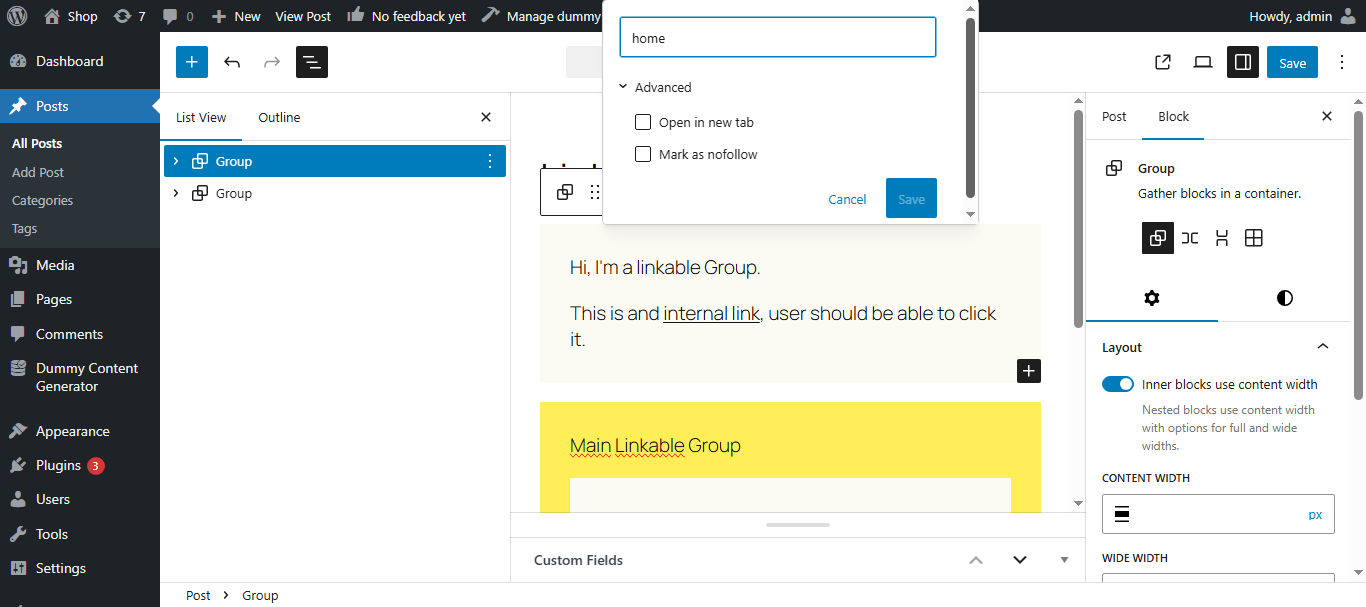The image size is (1366, 607).
Task: Open block Styles half-circle tab
Action: (1285, 298)
